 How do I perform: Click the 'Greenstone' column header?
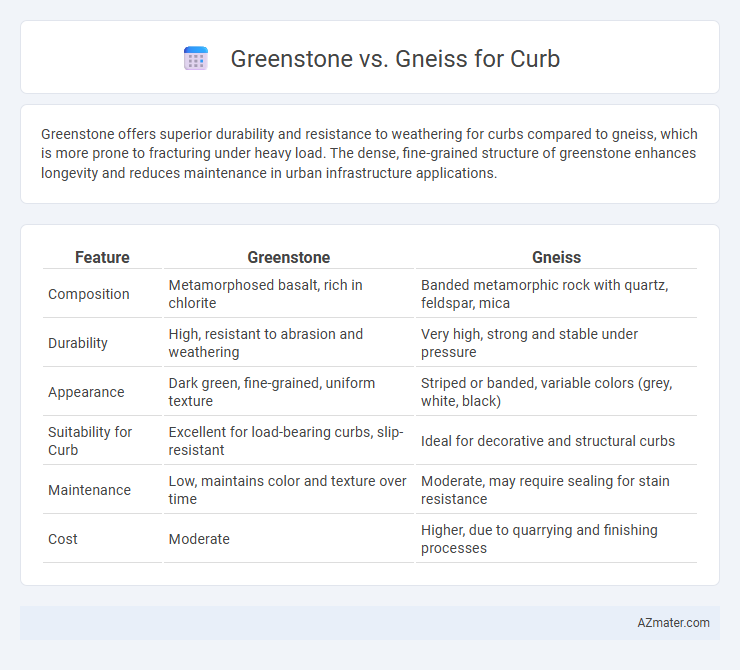pos(289,257)
